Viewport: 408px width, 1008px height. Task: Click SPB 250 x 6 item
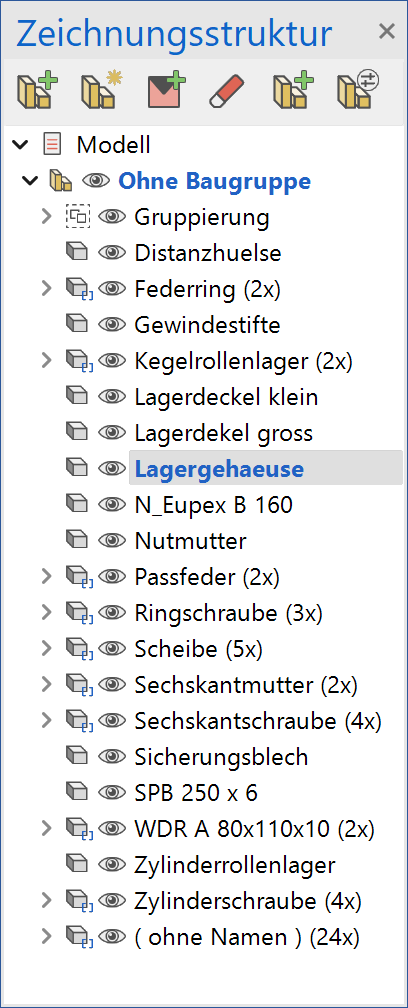[196, 793]
